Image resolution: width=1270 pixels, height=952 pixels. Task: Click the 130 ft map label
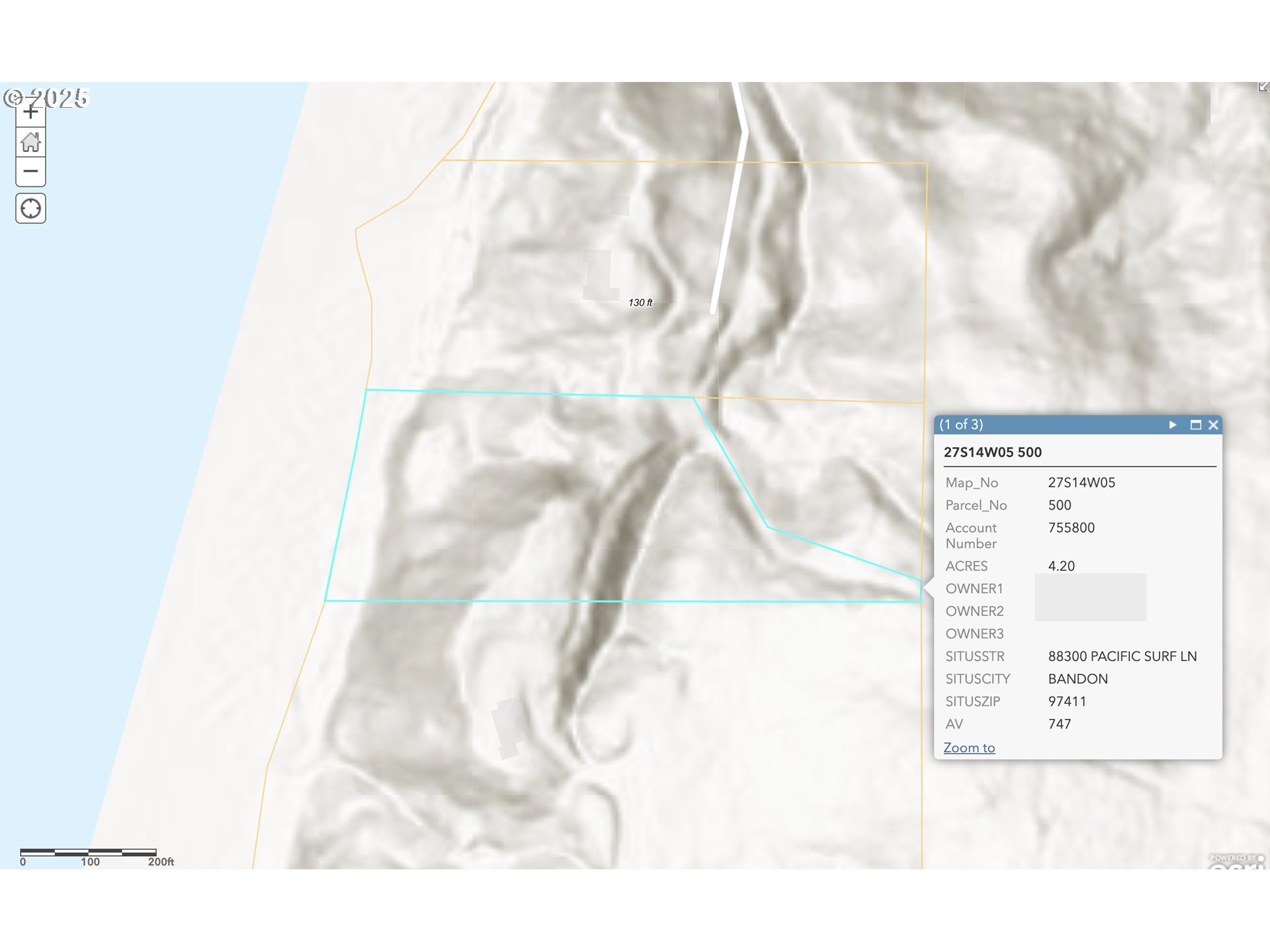click(640, 302)
